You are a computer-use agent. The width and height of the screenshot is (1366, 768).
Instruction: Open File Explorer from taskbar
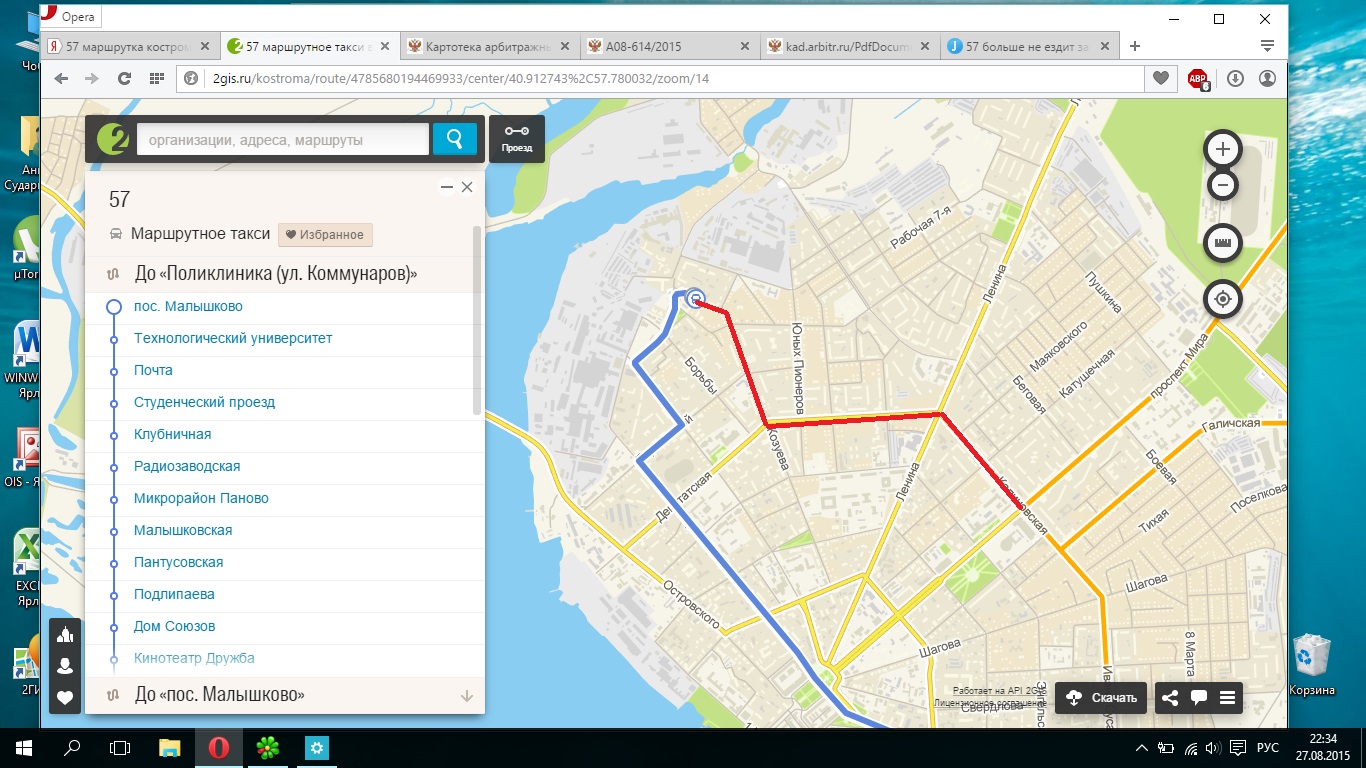170,747
